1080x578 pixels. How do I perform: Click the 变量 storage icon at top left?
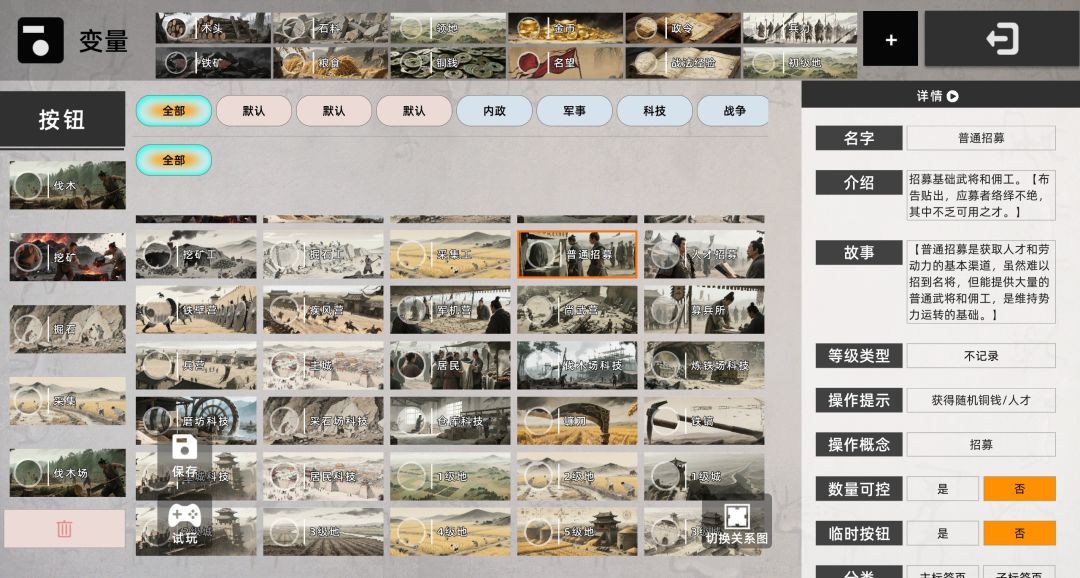[41, 41]
